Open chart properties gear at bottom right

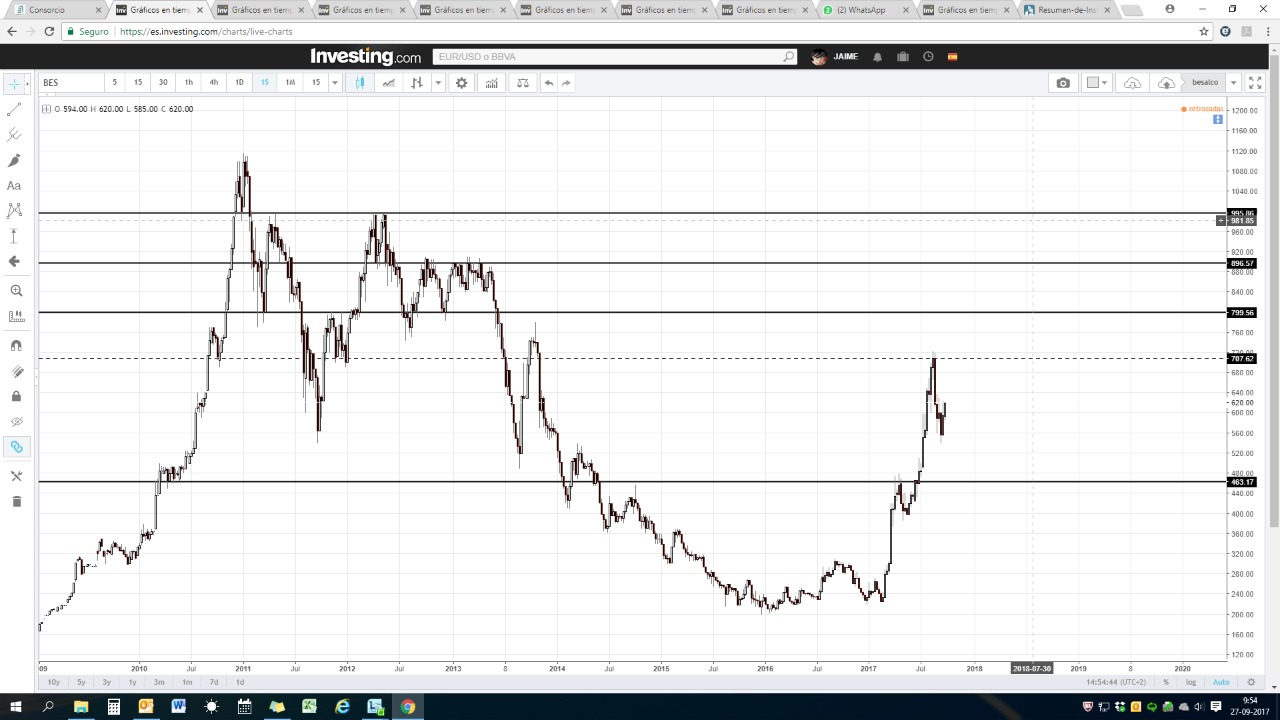(1250, 682)
